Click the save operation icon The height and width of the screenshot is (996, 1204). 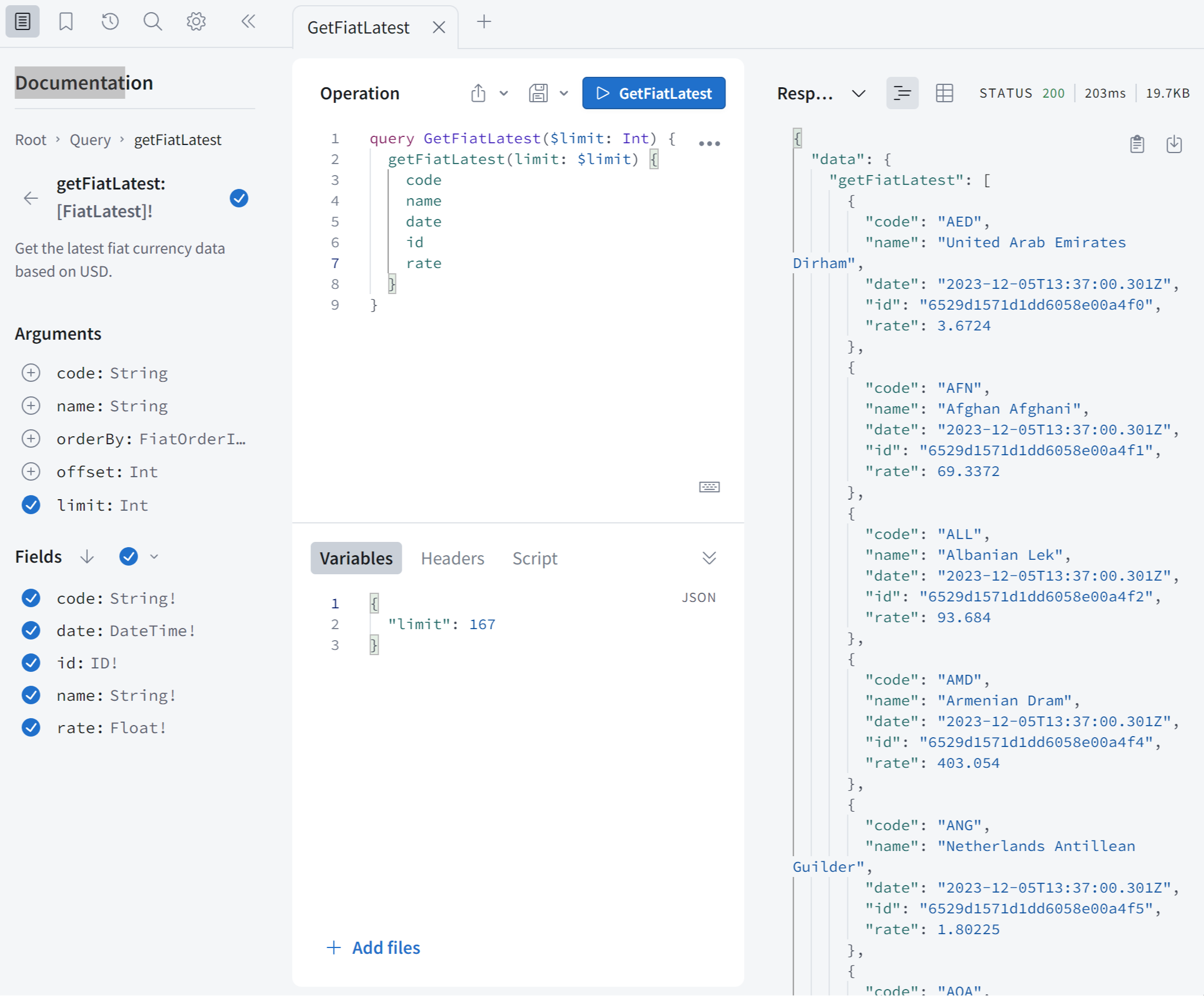538,93
